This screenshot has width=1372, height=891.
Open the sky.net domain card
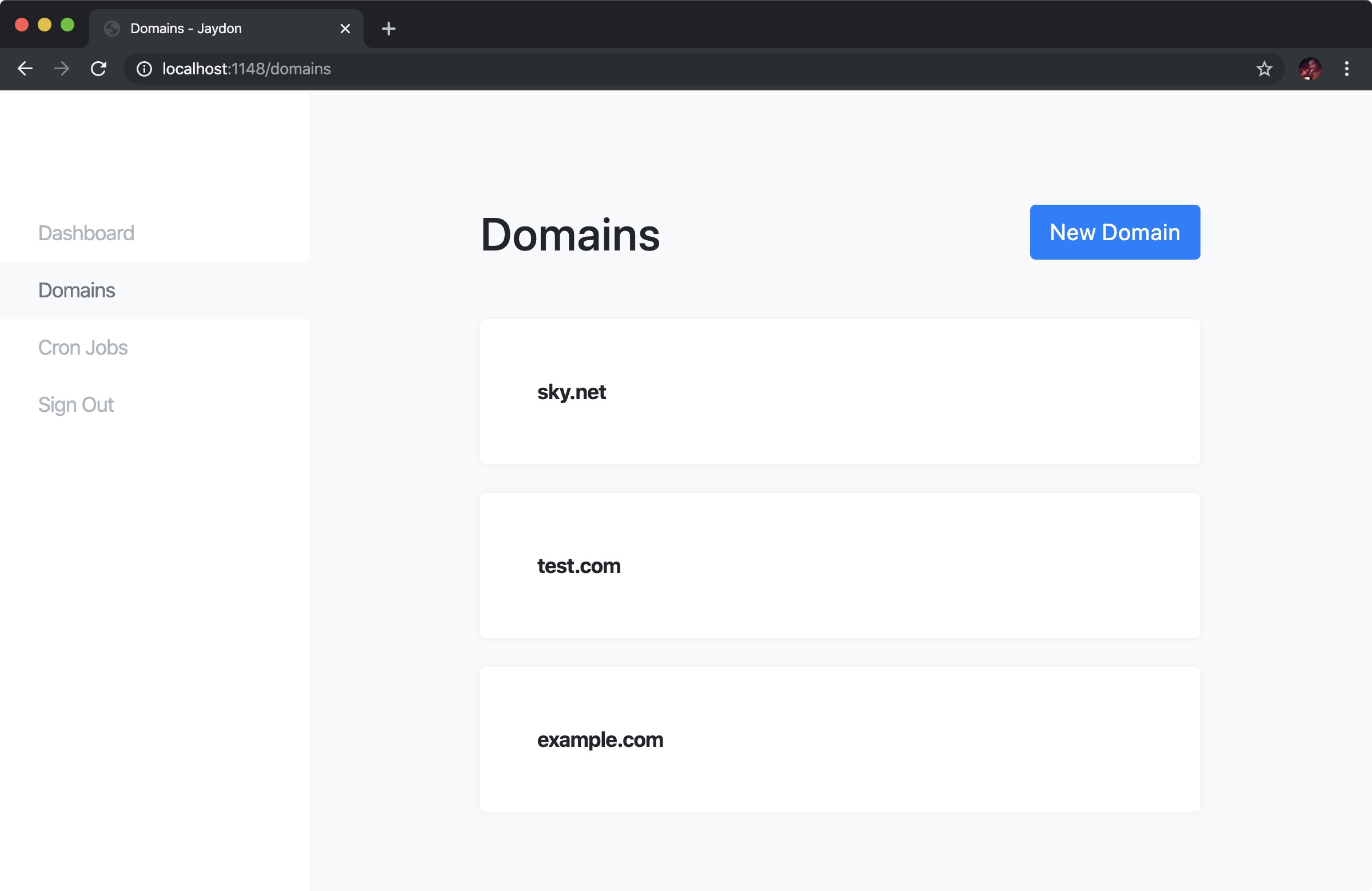click(839, 392)
